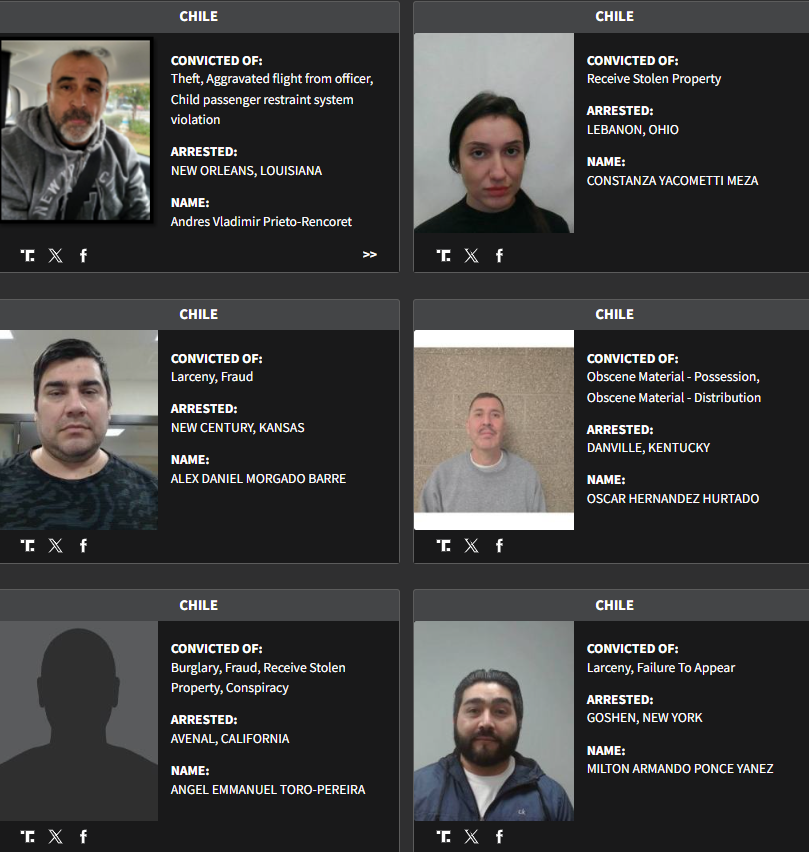Share Milton Armando Ponce Yanez card on X
This screenshot has height=852, width=809.
472,836
